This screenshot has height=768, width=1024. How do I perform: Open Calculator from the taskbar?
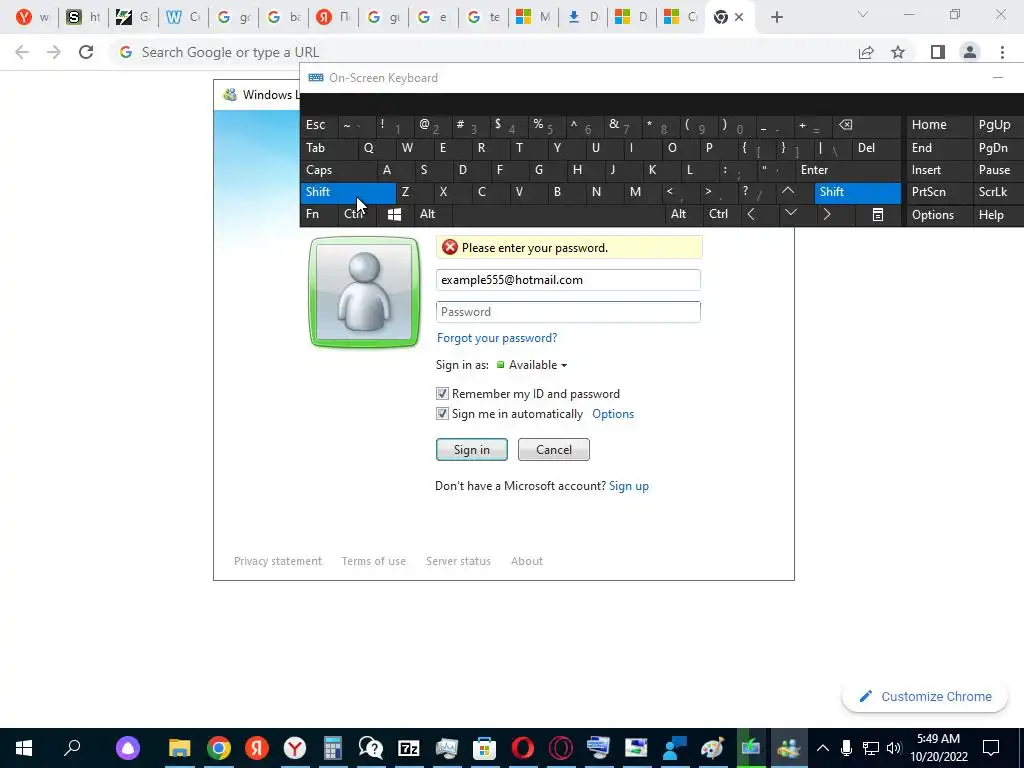coord(332,748)
